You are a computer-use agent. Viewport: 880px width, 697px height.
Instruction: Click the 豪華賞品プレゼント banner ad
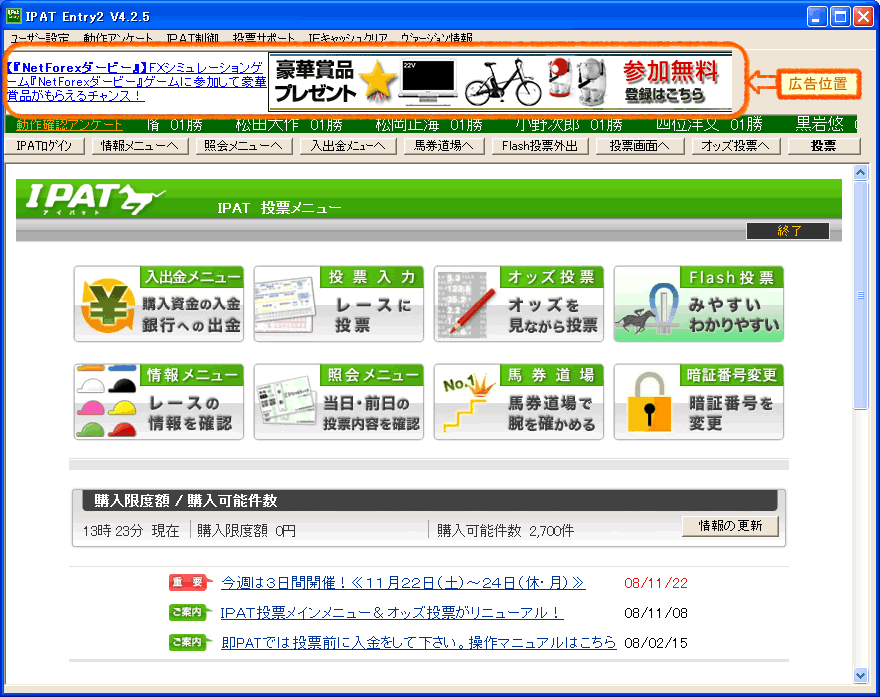(x=500, y=82)
